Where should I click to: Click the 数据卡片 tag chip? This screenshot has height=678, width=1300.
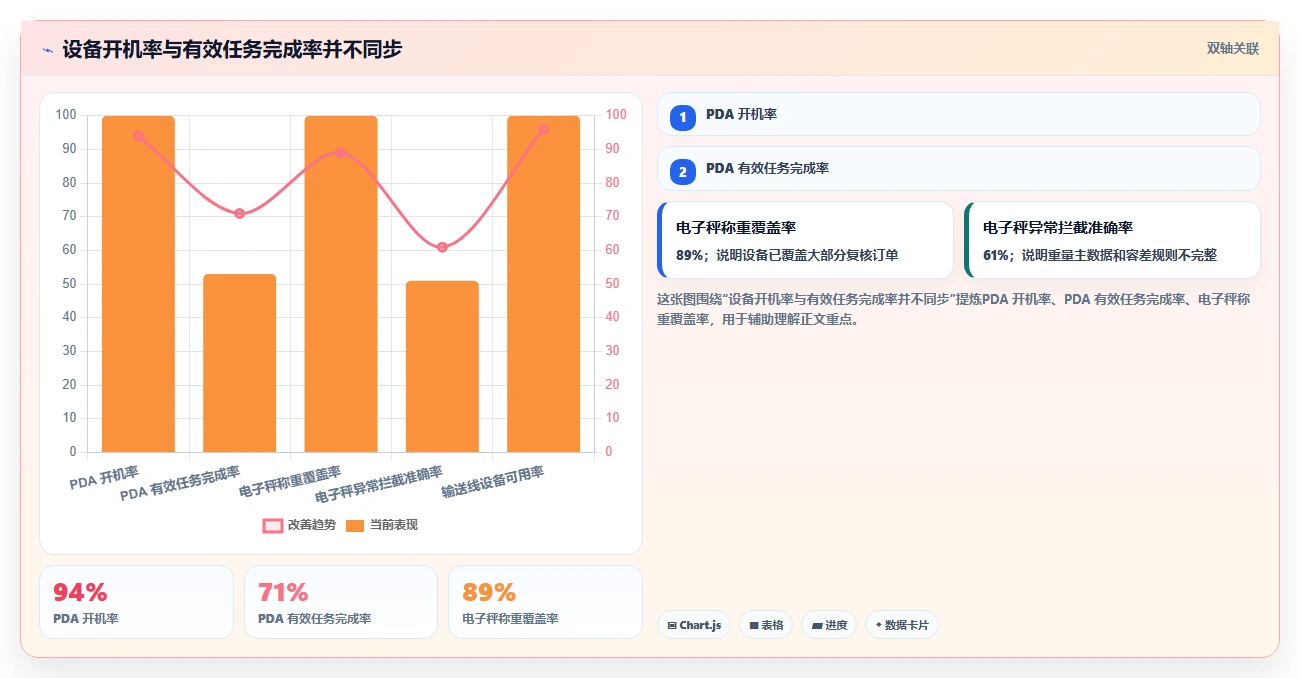(902, 625)
